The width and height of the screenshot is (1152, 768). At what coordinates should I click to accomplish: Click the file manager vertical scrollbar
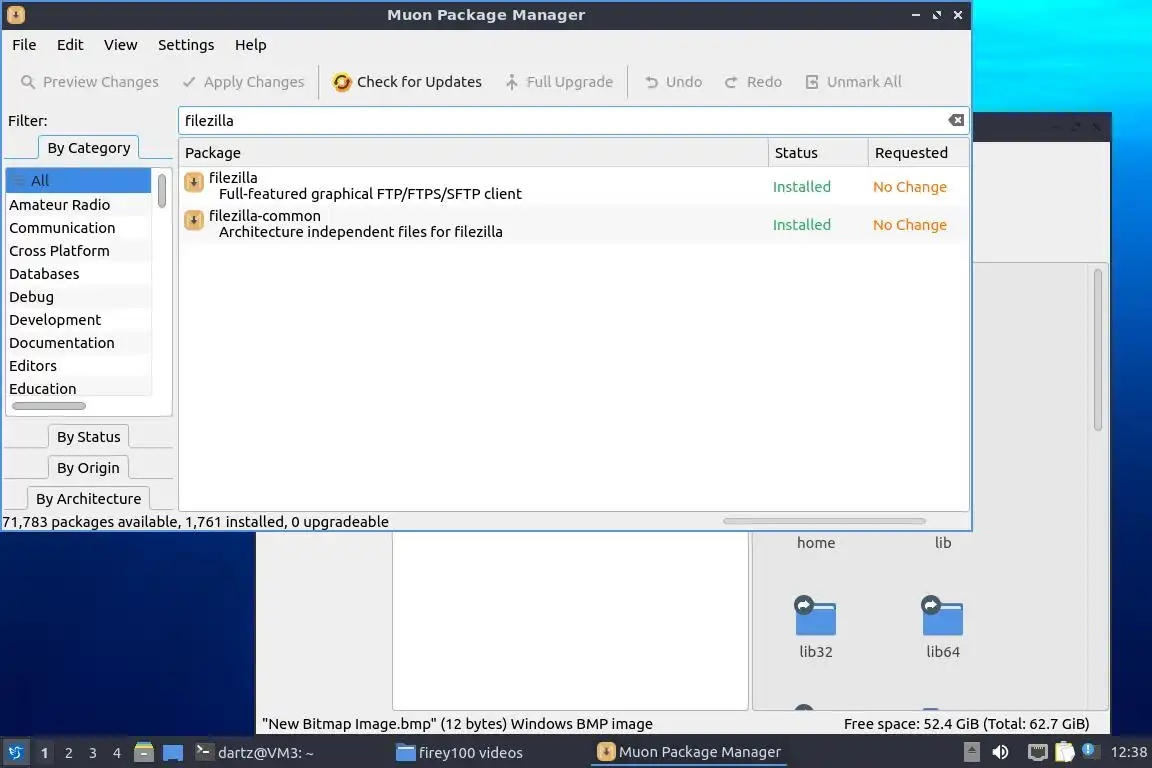1098,350
